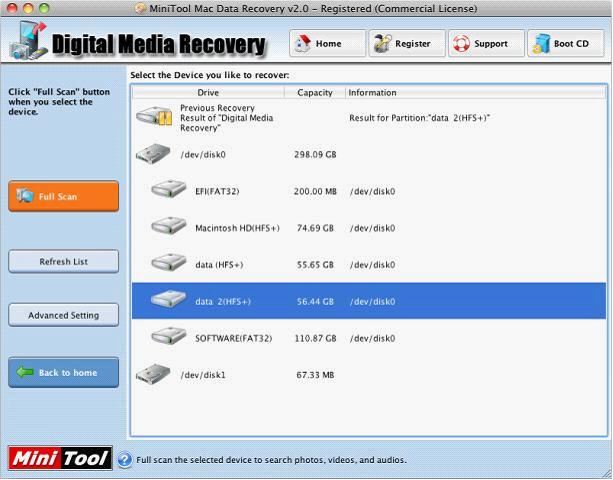Click the lifebuoy icon on Support button
This screenshot has height=480, width=613.
(461, 44)
